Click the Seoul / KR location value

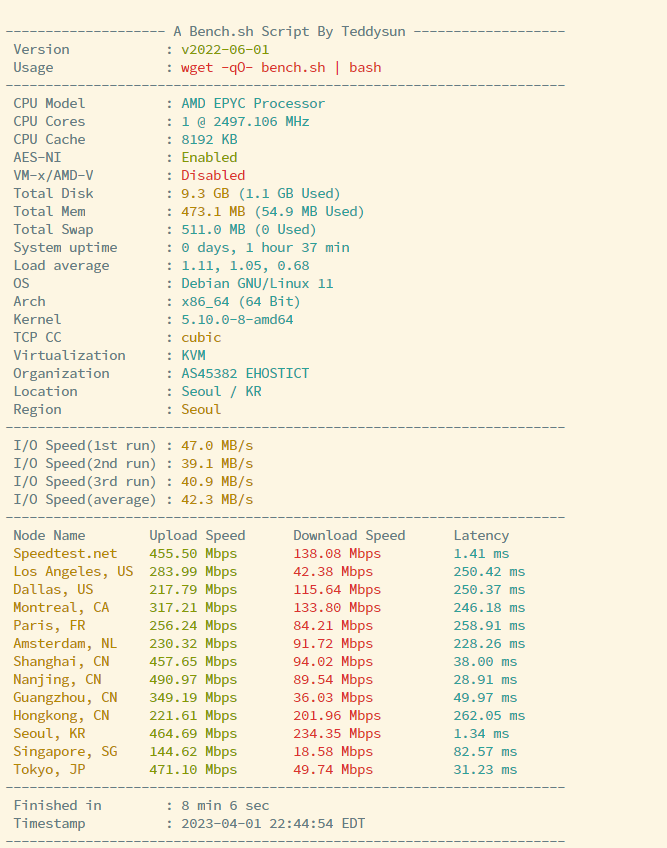click(221, 392)
